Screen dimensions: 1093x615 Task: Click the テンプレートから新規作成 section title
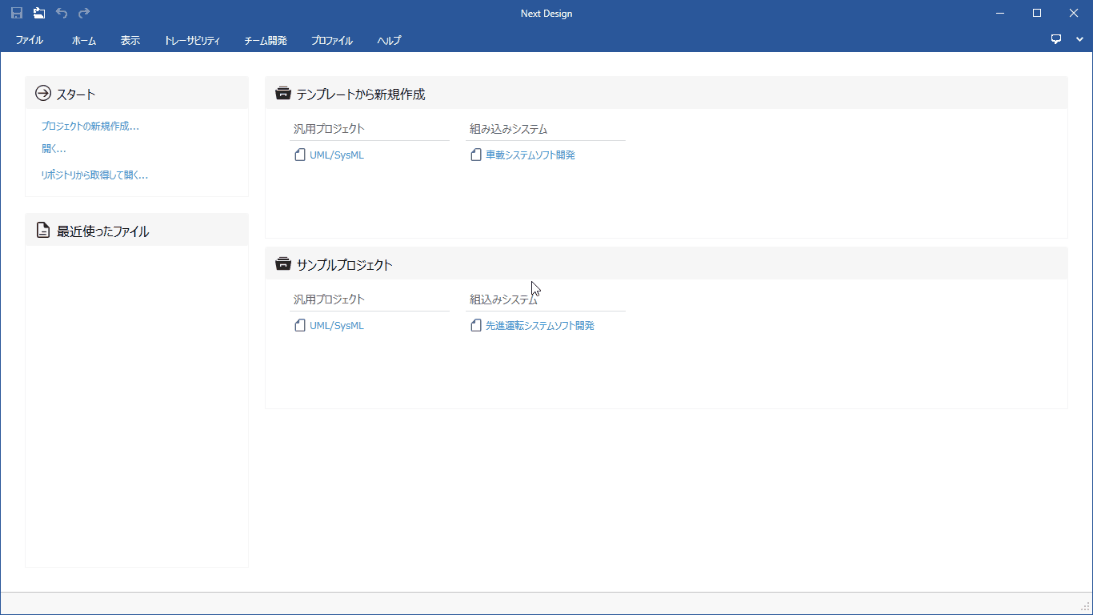coord(361,94)
